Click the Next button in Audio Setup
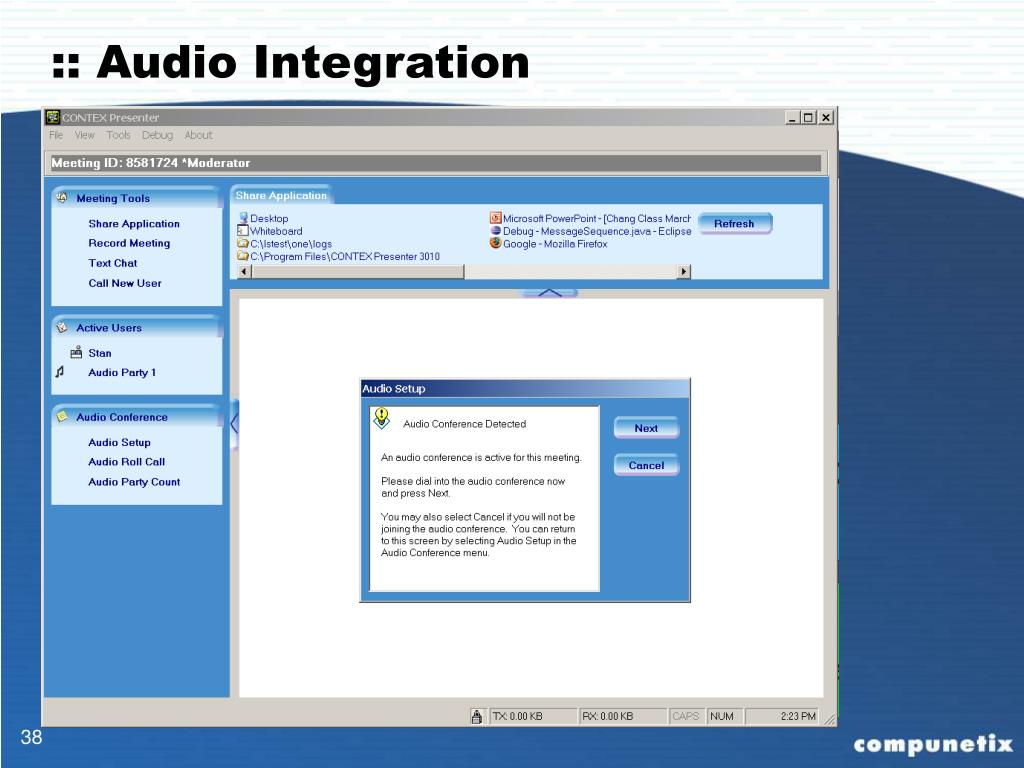This screenshot has height=768, width=1024. pyautogui.click(x=646, y=428)
